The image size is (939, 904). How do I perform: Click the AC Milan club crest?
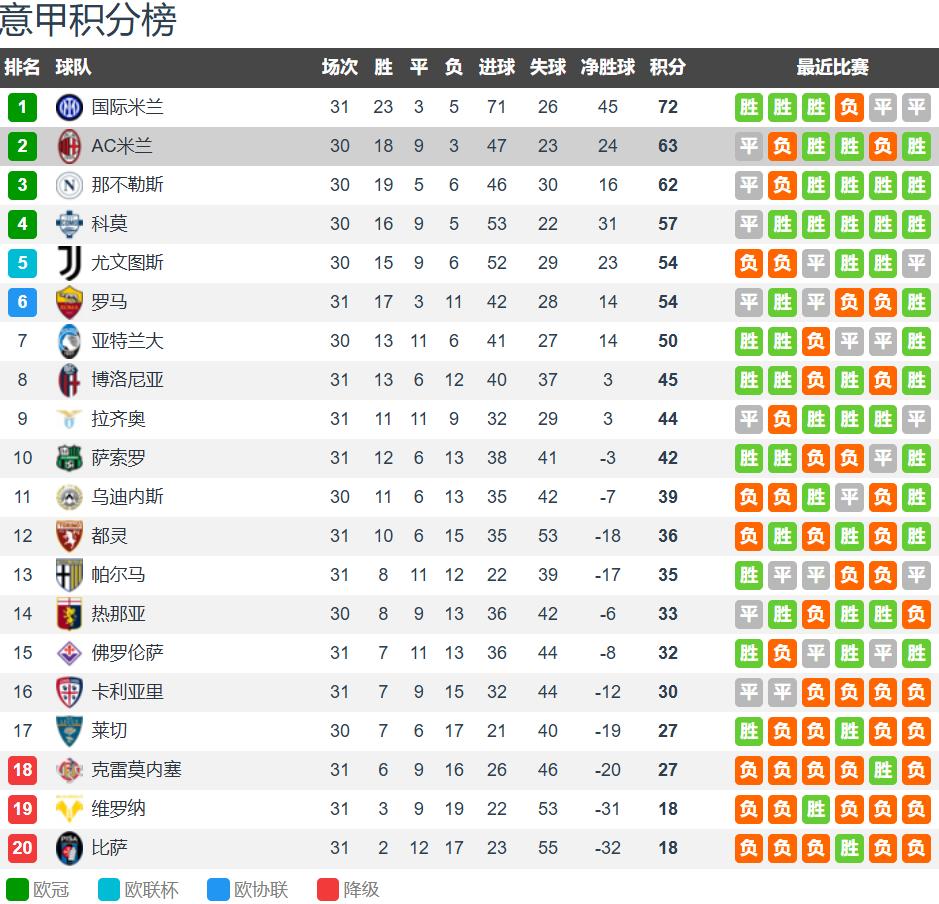pos(70,146)
